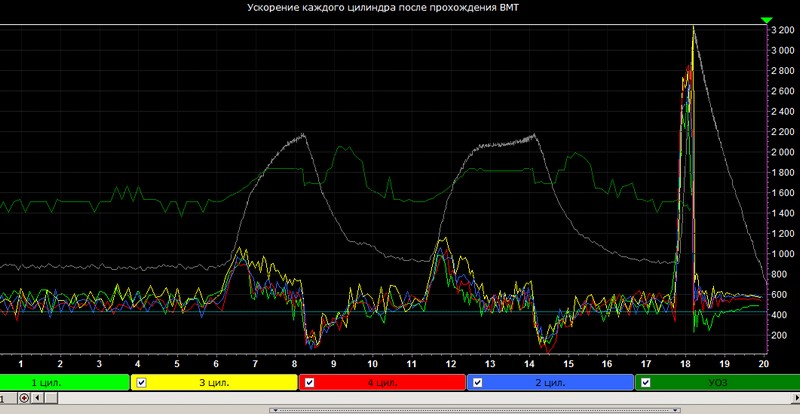Click the round red record icon beside scrollbar
Viewport: 800px width, 414px height.
click(24, 398)
